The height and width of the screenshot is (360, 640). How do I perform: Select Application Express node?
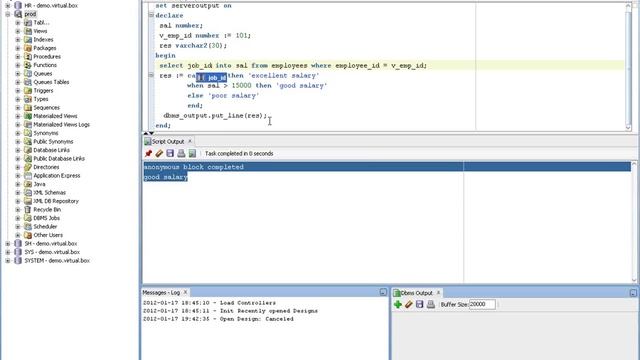tap(57, 176)
